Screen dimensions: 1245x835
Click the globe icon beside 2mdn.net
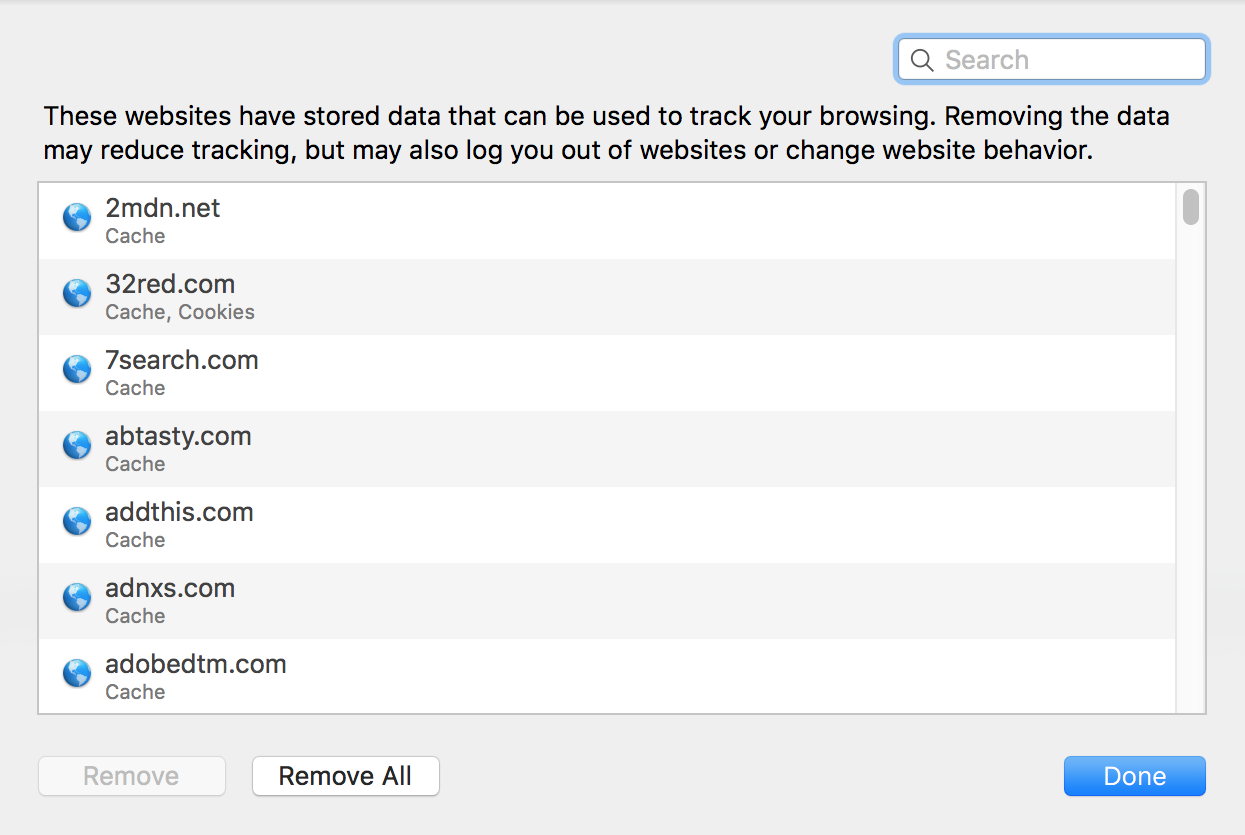click(77, 217)
